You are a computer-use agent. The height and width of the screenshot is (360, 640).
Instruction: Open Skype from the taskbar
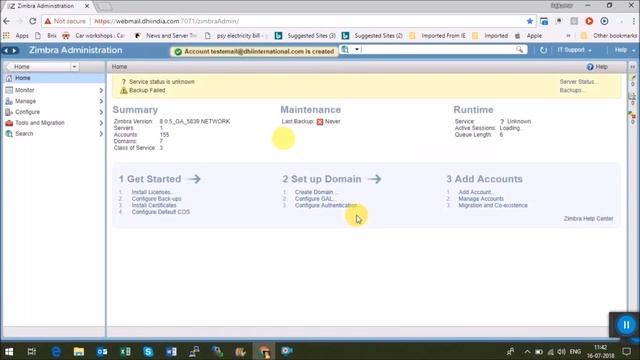click(x=148, y=351)
